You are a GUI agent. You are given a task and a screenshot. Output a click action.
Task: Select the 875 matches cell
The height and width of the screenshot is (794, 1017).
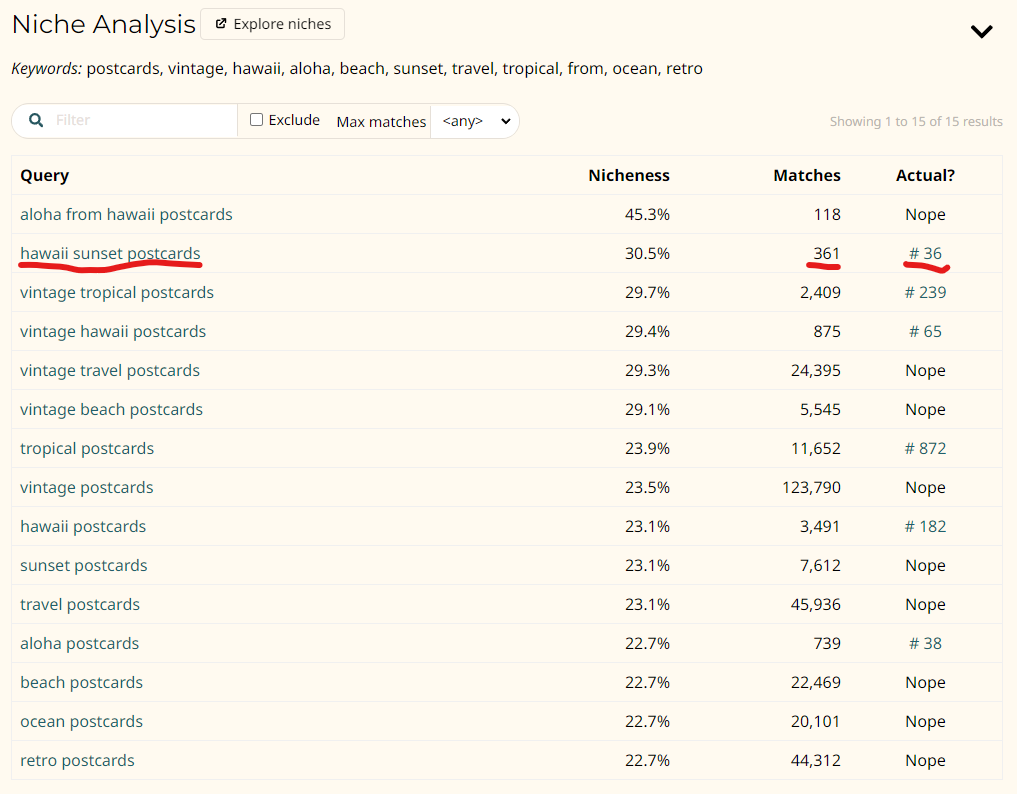(827, 331)
